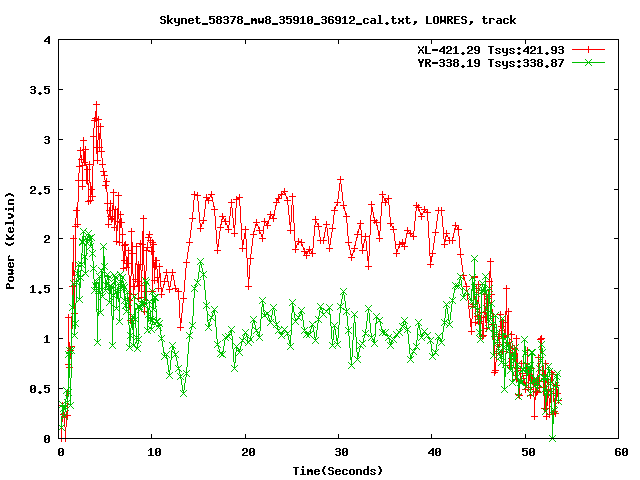
Task: Click the x-axis tick label 50
Action: pyautogui.click(x=528, y=452)
